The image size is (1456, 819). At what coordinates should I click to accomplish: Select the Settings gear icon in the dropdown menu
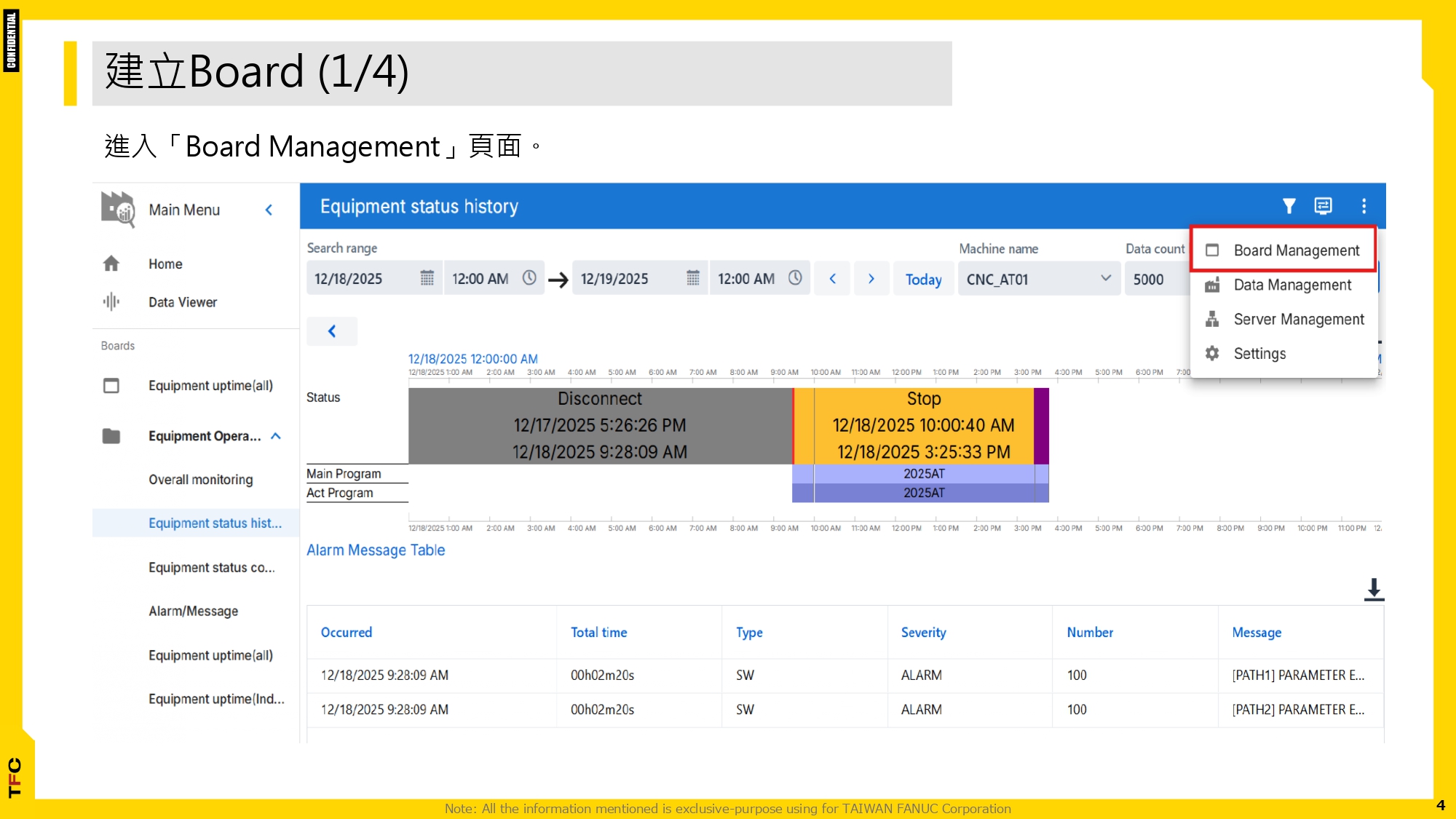1211,353
